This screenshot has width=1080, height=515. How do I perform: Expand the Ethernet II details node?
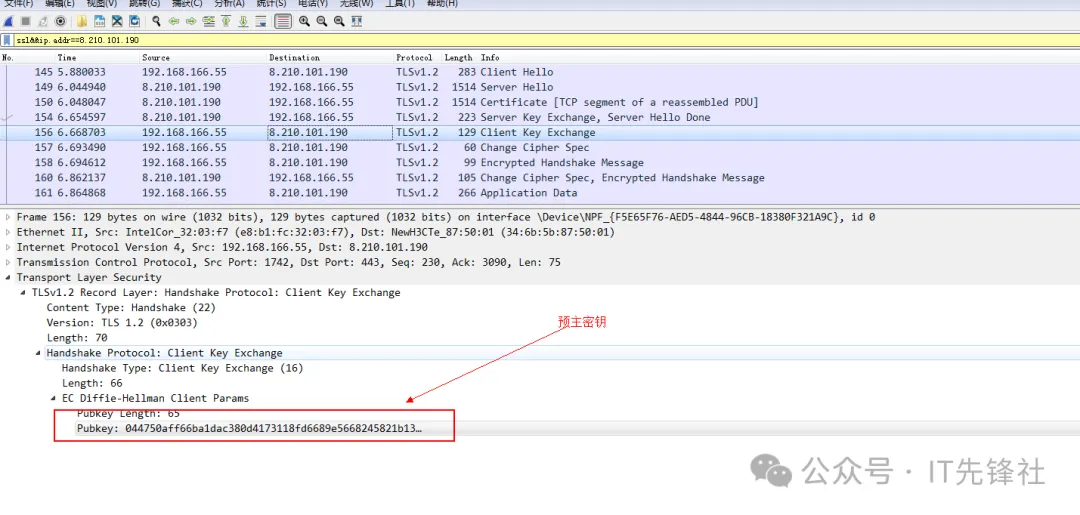point(8,233)
